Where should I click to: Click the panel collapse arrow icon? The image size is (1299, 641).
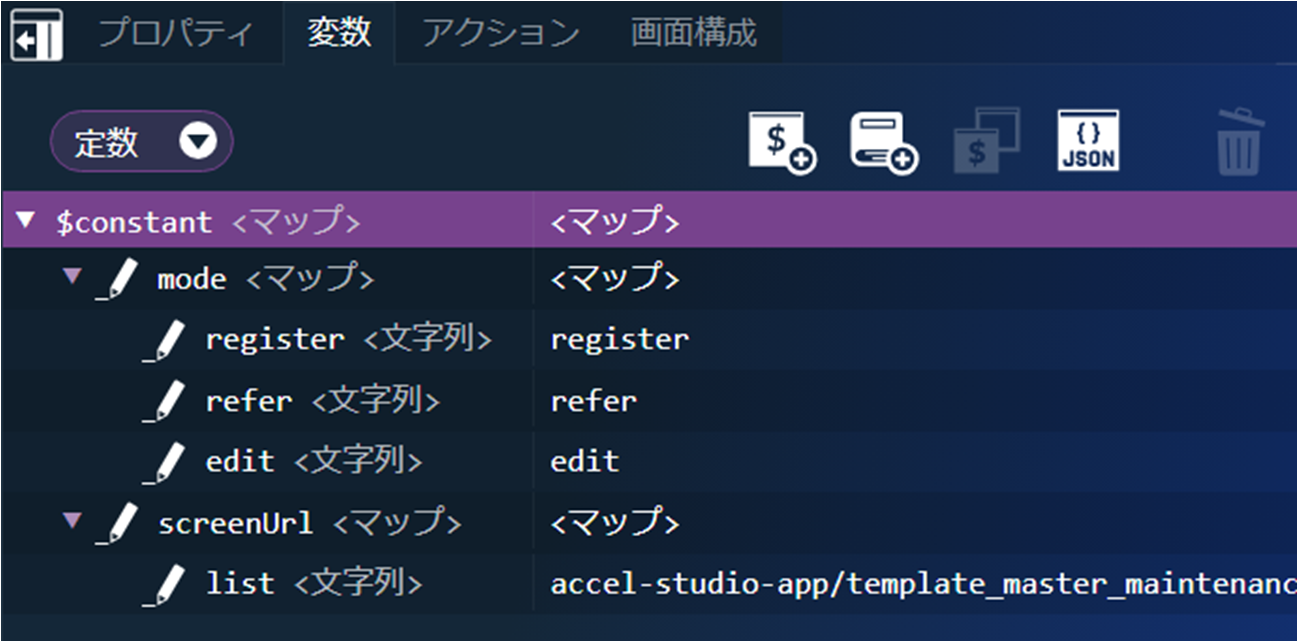[x=36, y=35]
